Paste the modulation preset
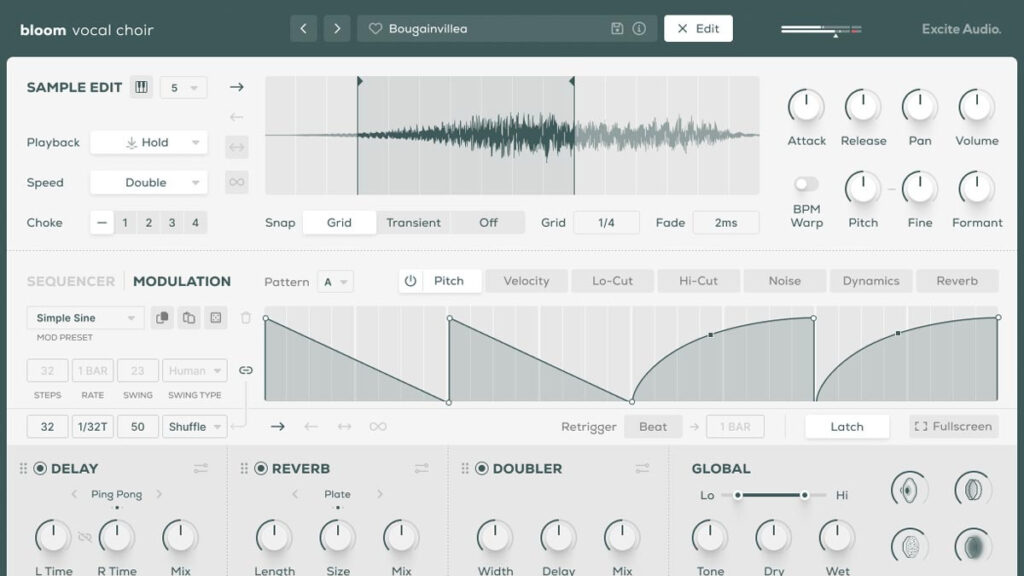The width and height of the screenshot is (1024, 576). click(189, 318)
